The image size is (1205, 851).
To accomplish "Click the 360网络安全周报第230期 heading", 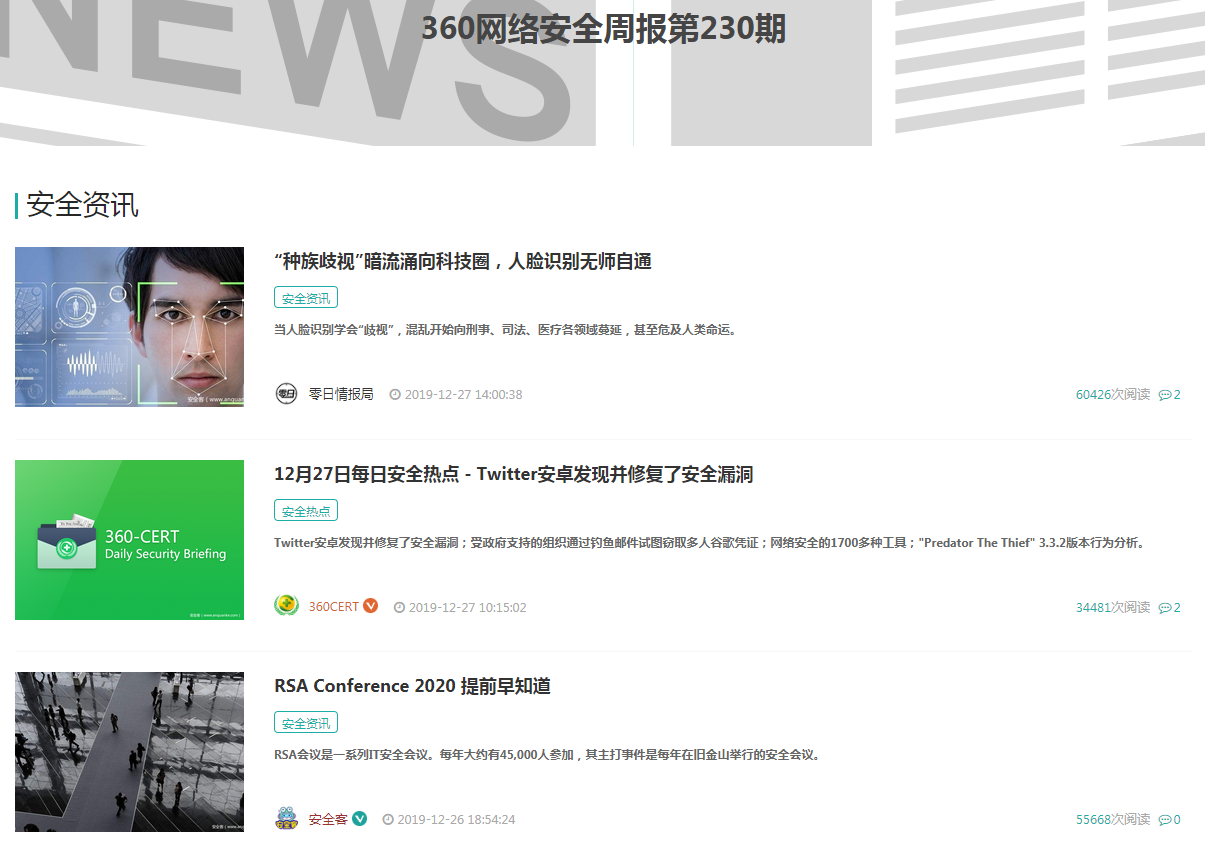I will coord(603,29).
